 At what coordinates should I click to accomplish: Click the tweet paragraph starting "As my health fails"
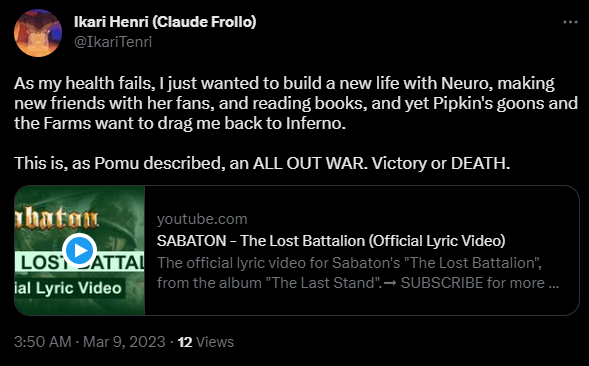[296, 103]
